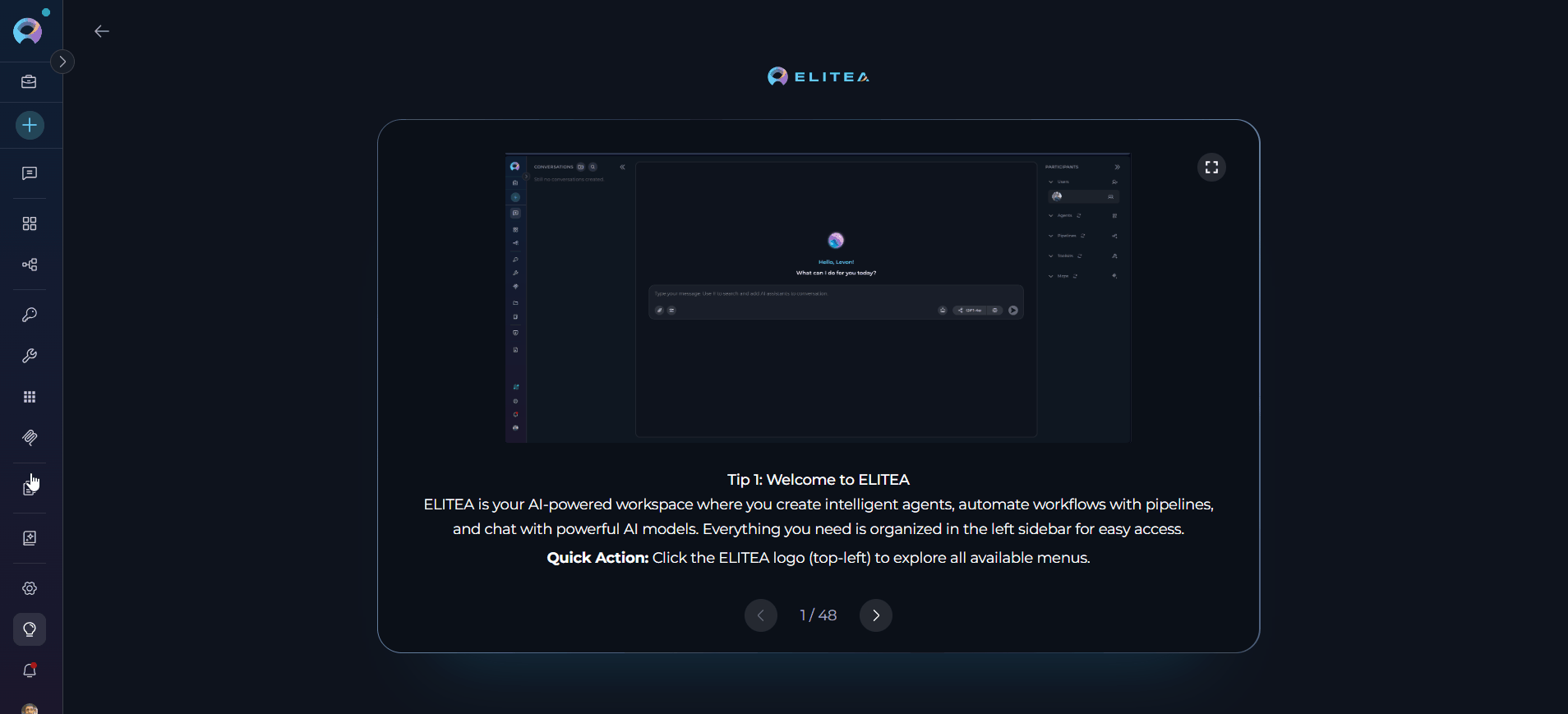1568x714 pixels.
Task: Open the credentials key icon
Action: [30, 315]
